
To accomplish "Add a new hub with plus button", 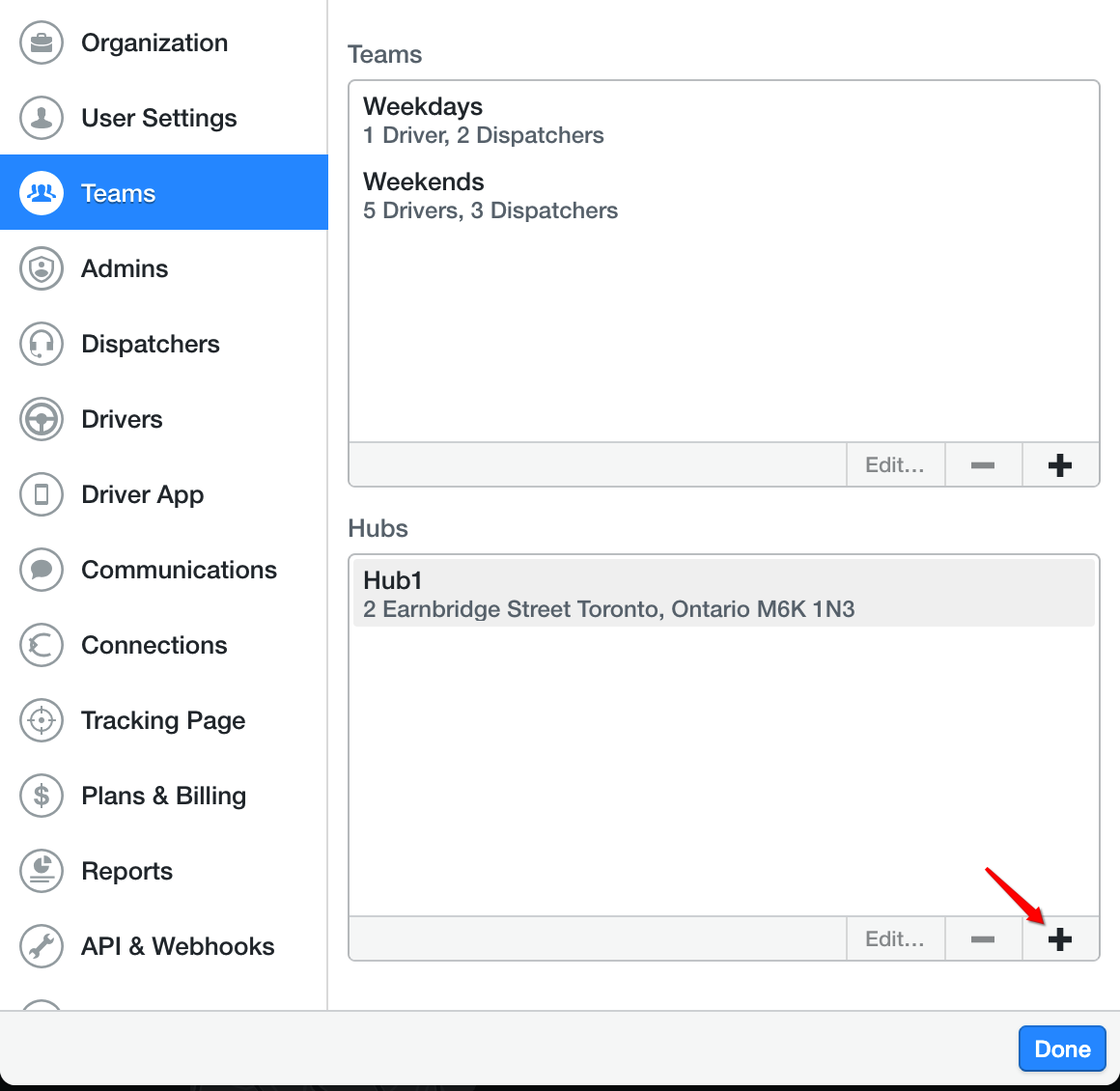I will pyautogui.click(x=1060, y=938).
